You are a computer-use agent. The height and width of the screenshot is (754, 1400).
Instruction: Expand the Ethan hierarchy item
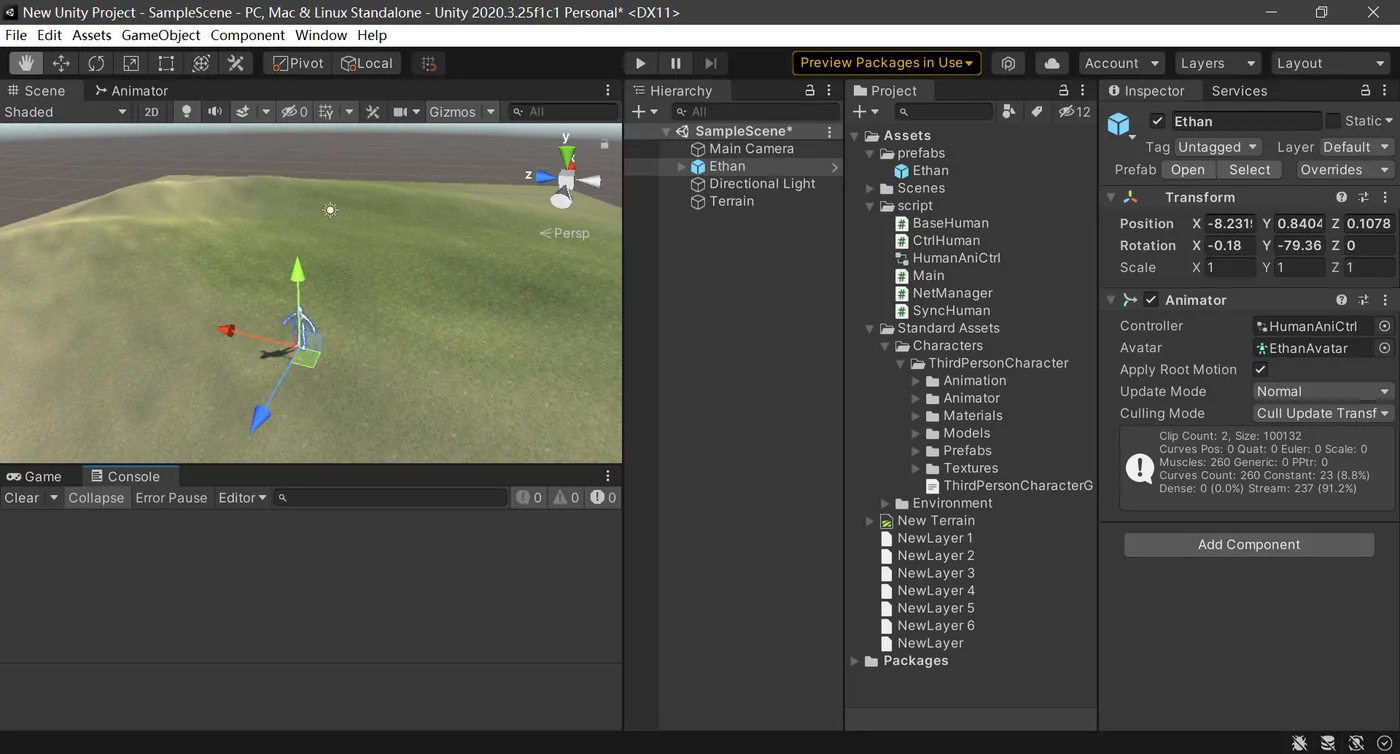point(682,167)
